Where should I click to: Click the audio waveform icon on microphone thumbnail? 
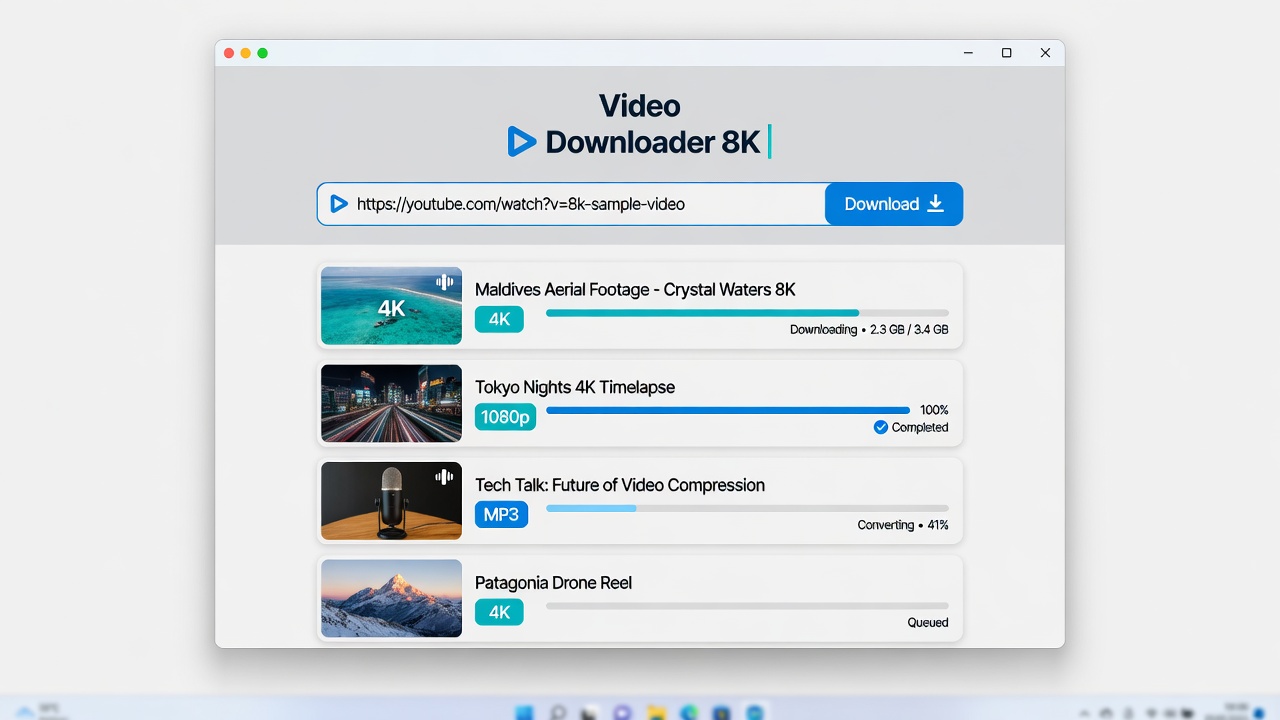coord(445,478)
